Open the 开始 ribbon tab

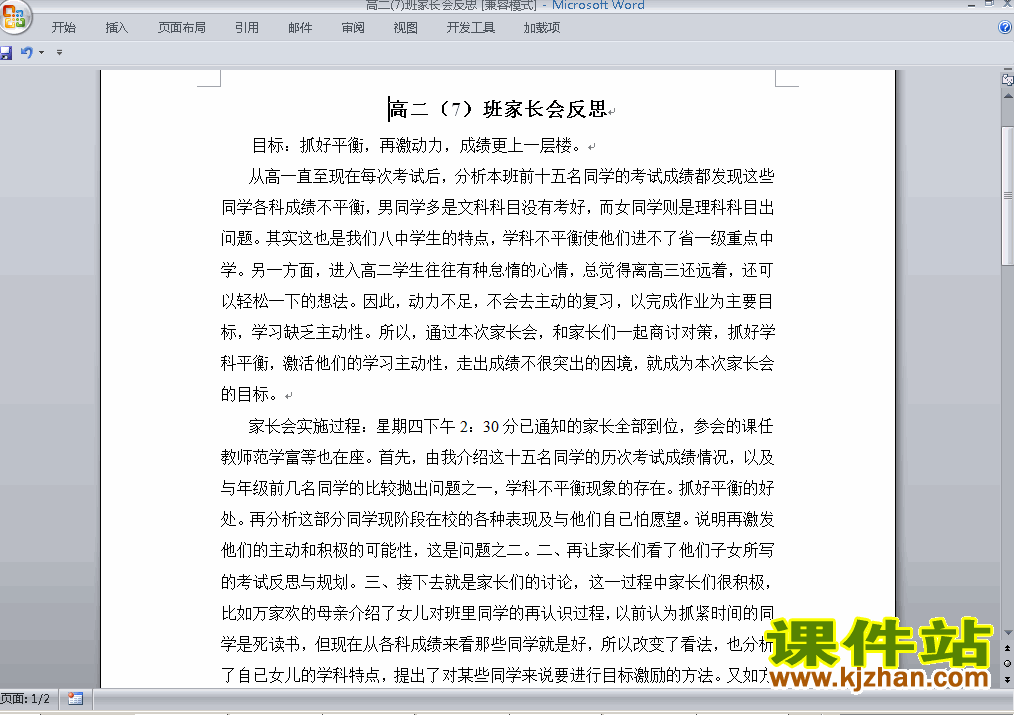click(63, 28)
